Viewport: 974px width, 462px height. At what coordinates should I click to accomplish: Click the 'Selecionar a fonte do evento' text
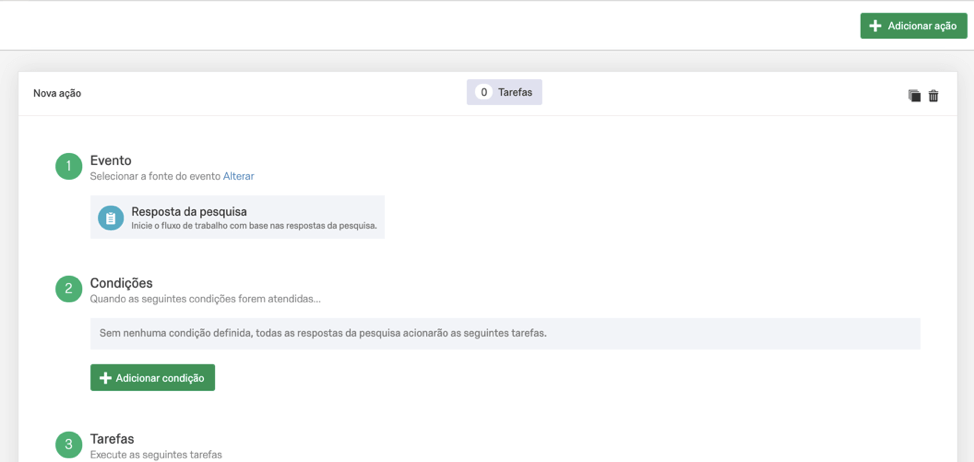(155, 176)
